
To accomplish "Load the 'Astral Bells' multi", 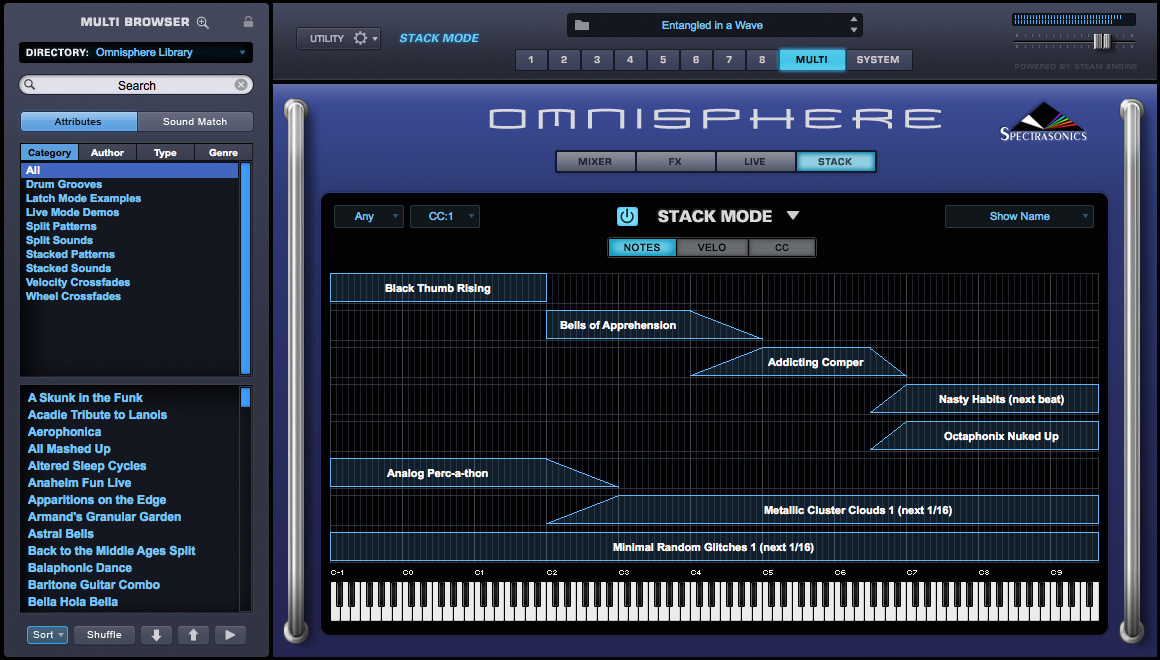I will (x=61, y=534).
